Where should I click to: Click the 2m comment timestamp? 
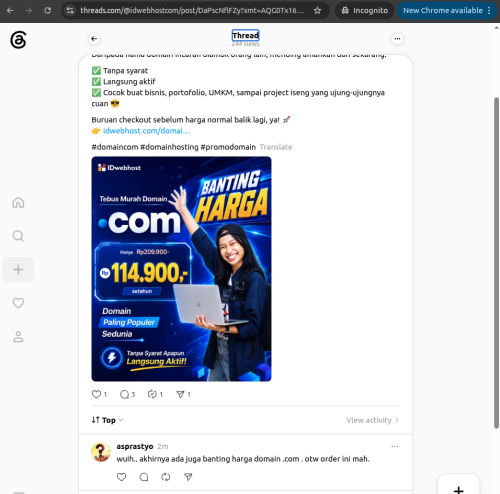(163, 446)
